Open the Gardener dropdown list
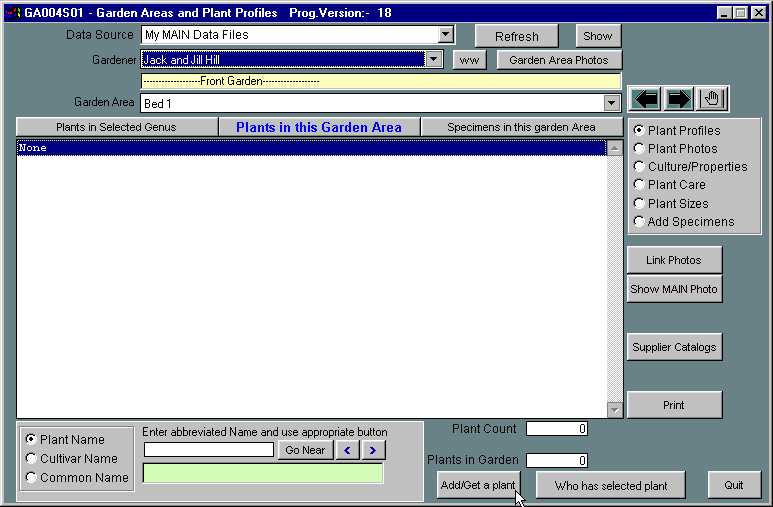773x507 pixels. click(x=433, y=60)
